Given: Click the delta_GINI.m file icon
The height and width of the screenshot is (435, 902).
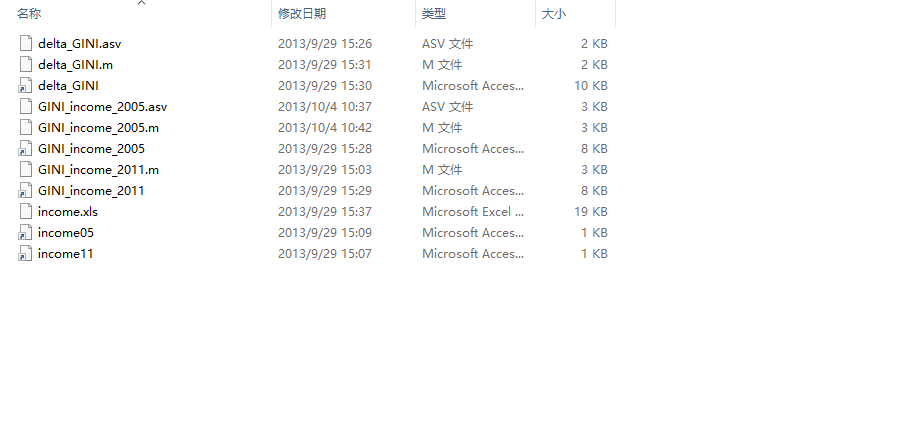Looking at the screenshot, I should coord(26,65).
